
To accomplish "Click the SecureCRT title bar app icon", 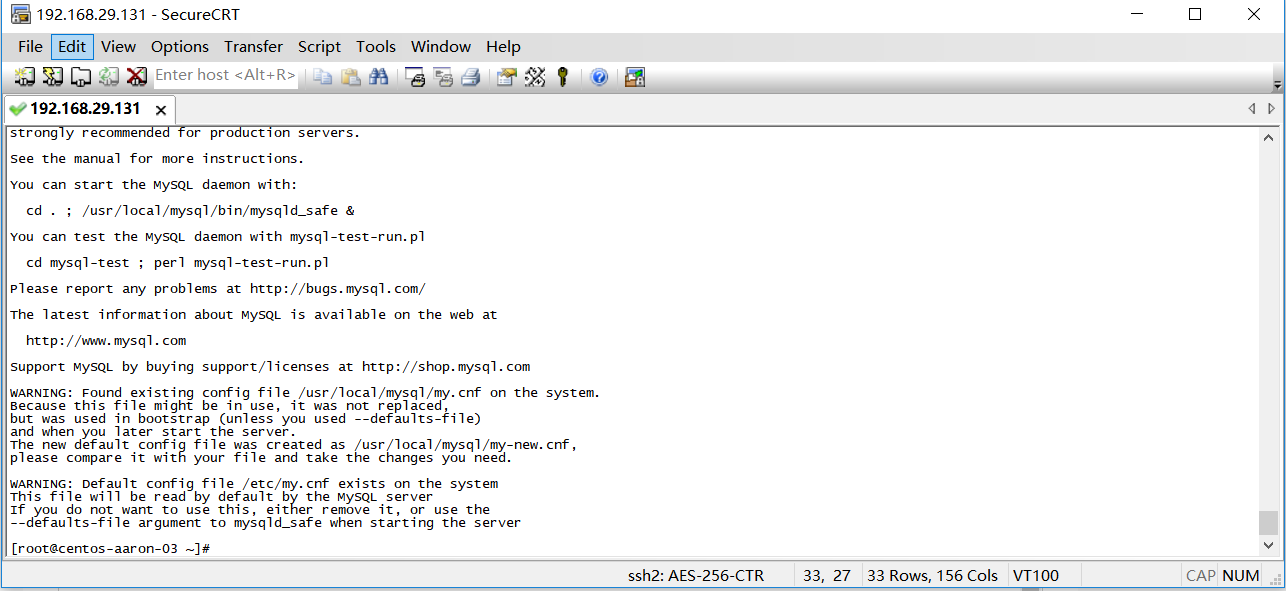I will (20, 14).
